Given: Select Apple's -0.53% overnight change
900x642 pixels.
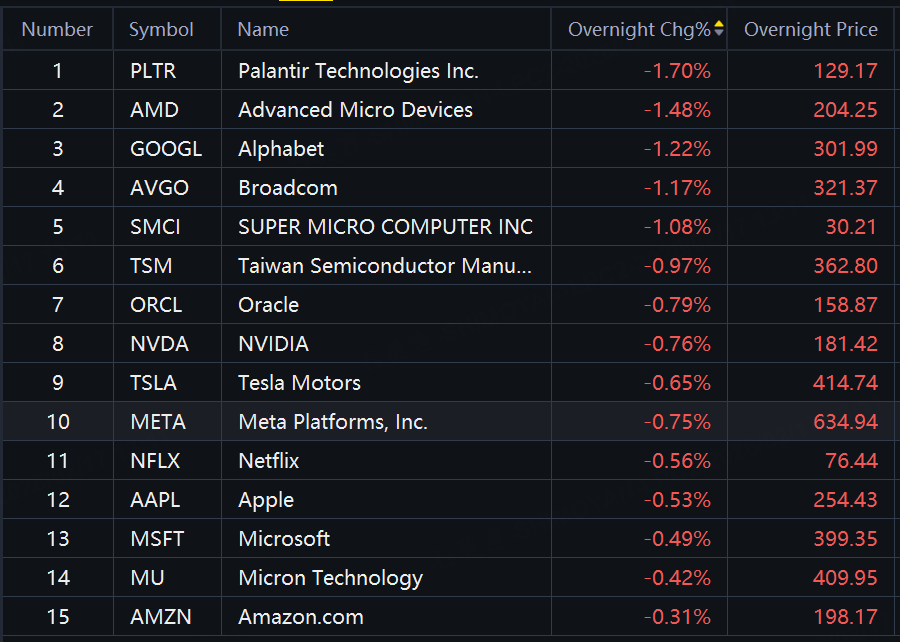Looking at the screenshot, I should click(678, 500).
